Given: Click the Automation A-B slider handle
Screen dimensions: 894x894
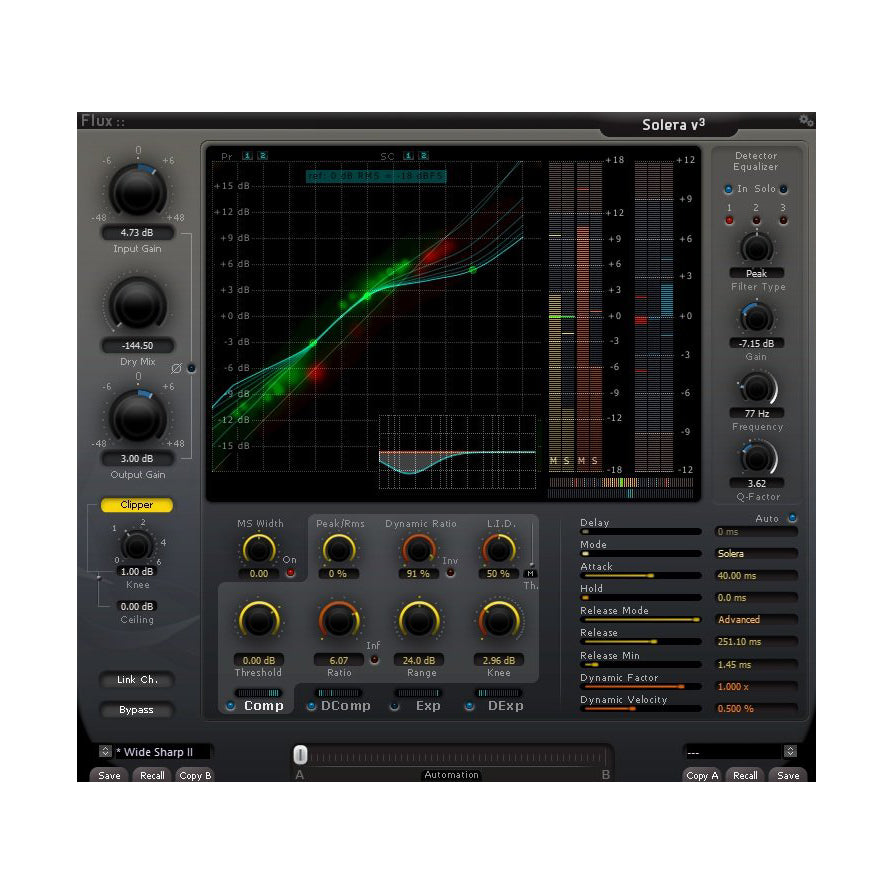Looking at the screenshot, I should (x=300, y=756).
